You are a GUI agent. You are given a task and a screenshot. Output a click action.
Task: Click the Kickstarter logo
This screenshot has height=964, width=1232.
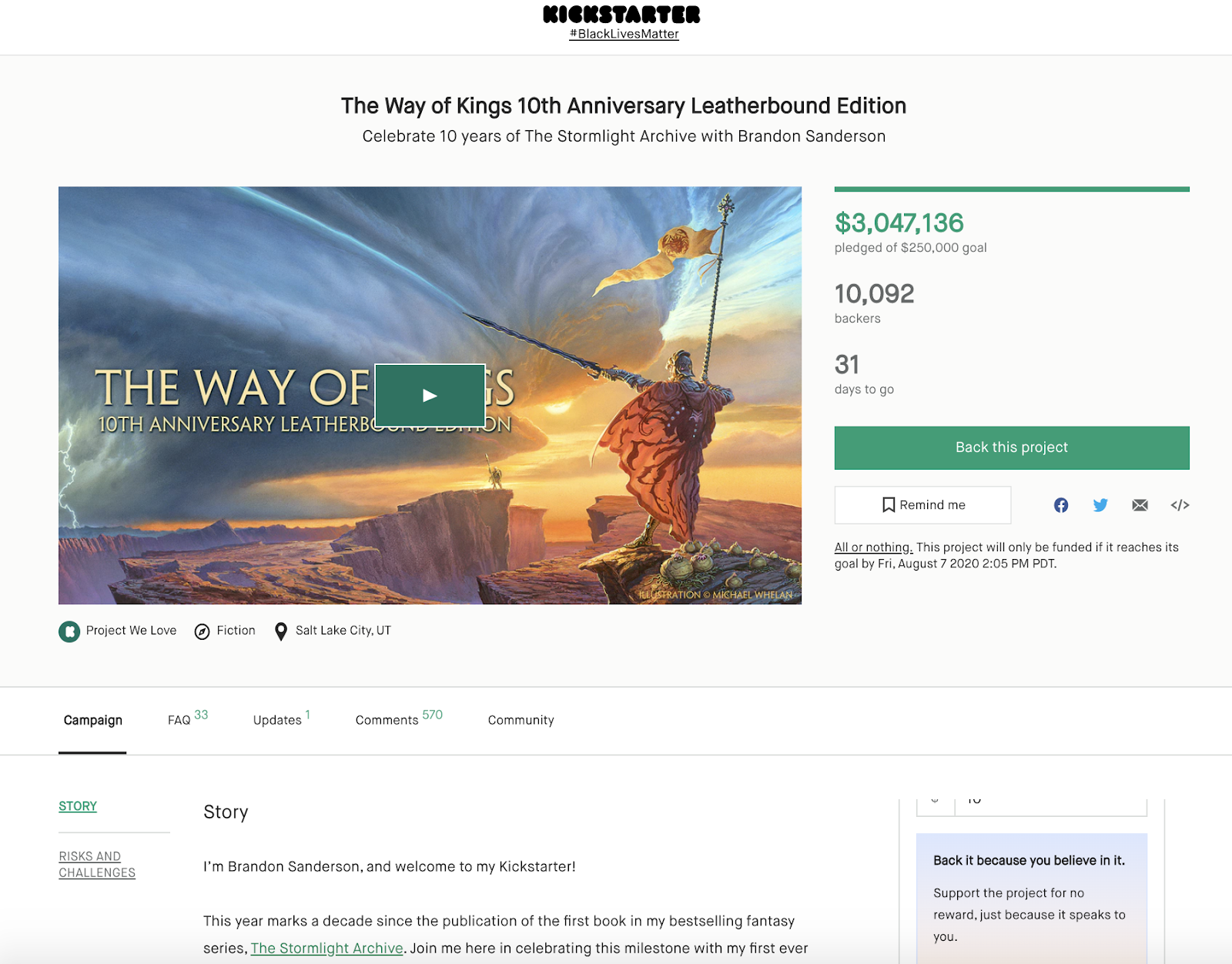(x=622, y=15)
